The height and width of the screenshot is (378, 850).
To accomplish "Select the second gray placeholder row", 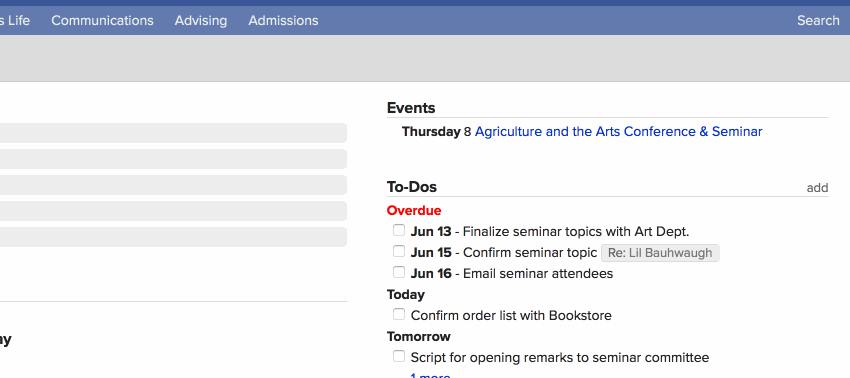I will click(x=173, y=159).
